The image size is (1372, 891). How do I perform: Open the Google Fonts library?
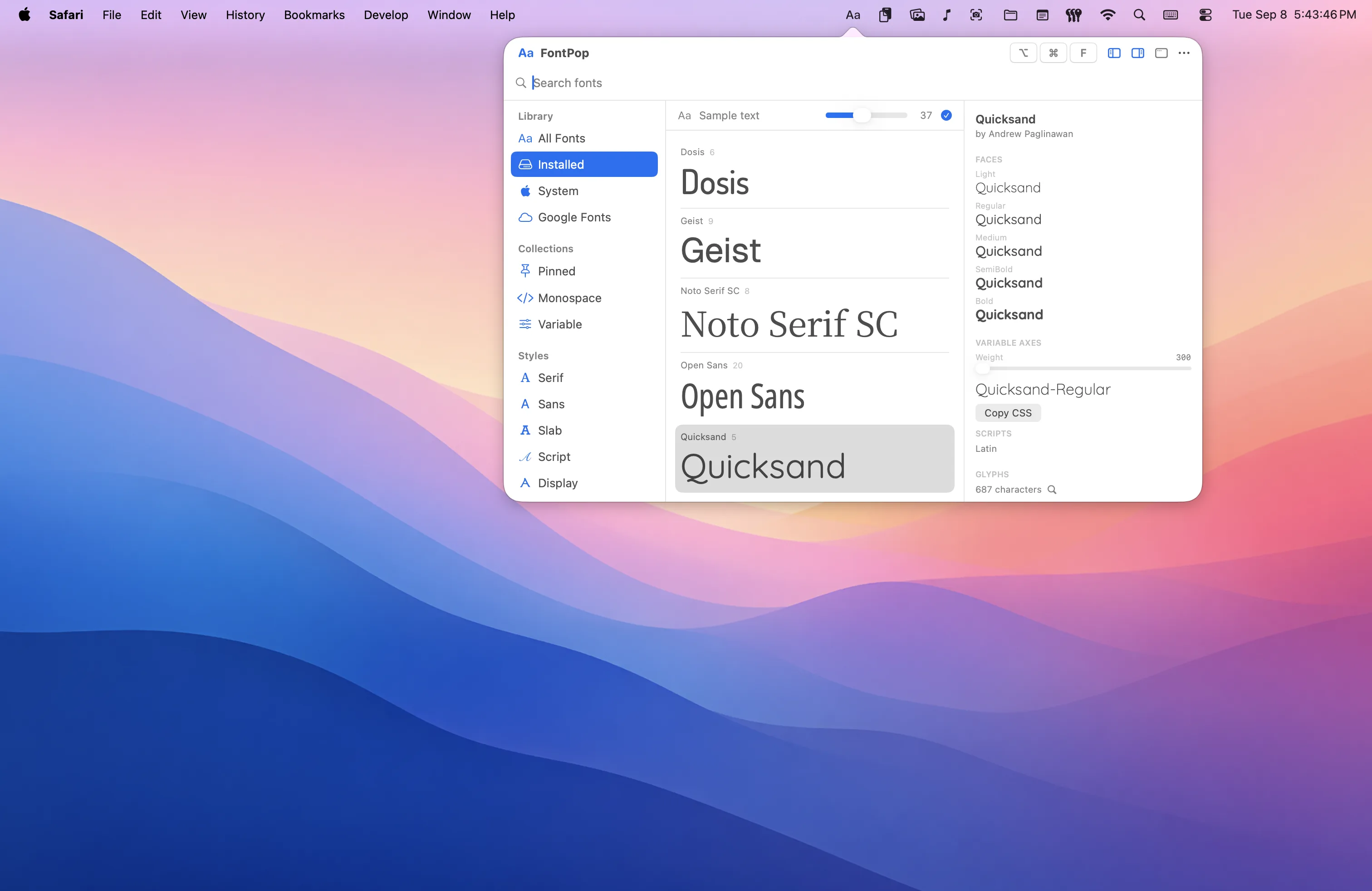click(x=584, y=217)
